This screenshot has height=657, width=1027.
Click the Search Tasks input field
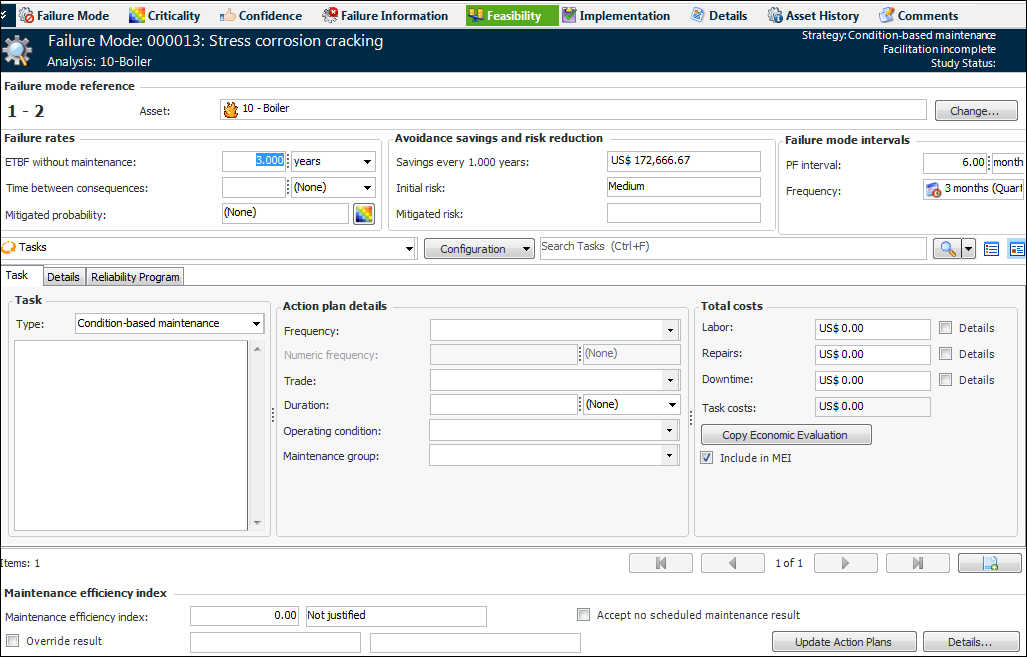732,247
